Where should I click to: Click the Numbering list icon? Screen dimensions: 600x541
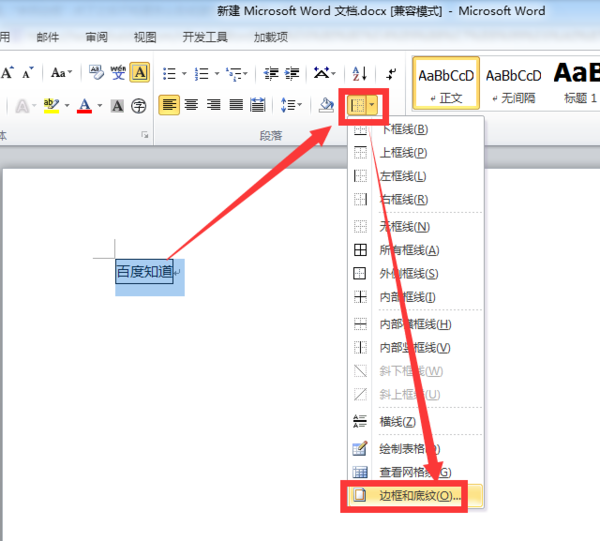[x=202, y=73]
